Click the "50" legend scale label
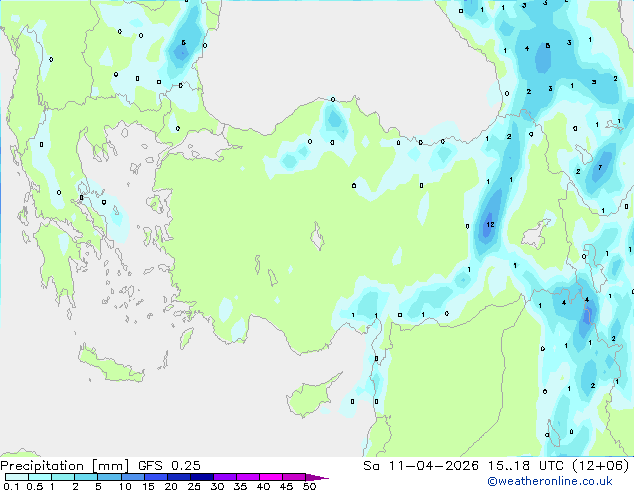This screenshot has width=634, height=490. [309, 486]
